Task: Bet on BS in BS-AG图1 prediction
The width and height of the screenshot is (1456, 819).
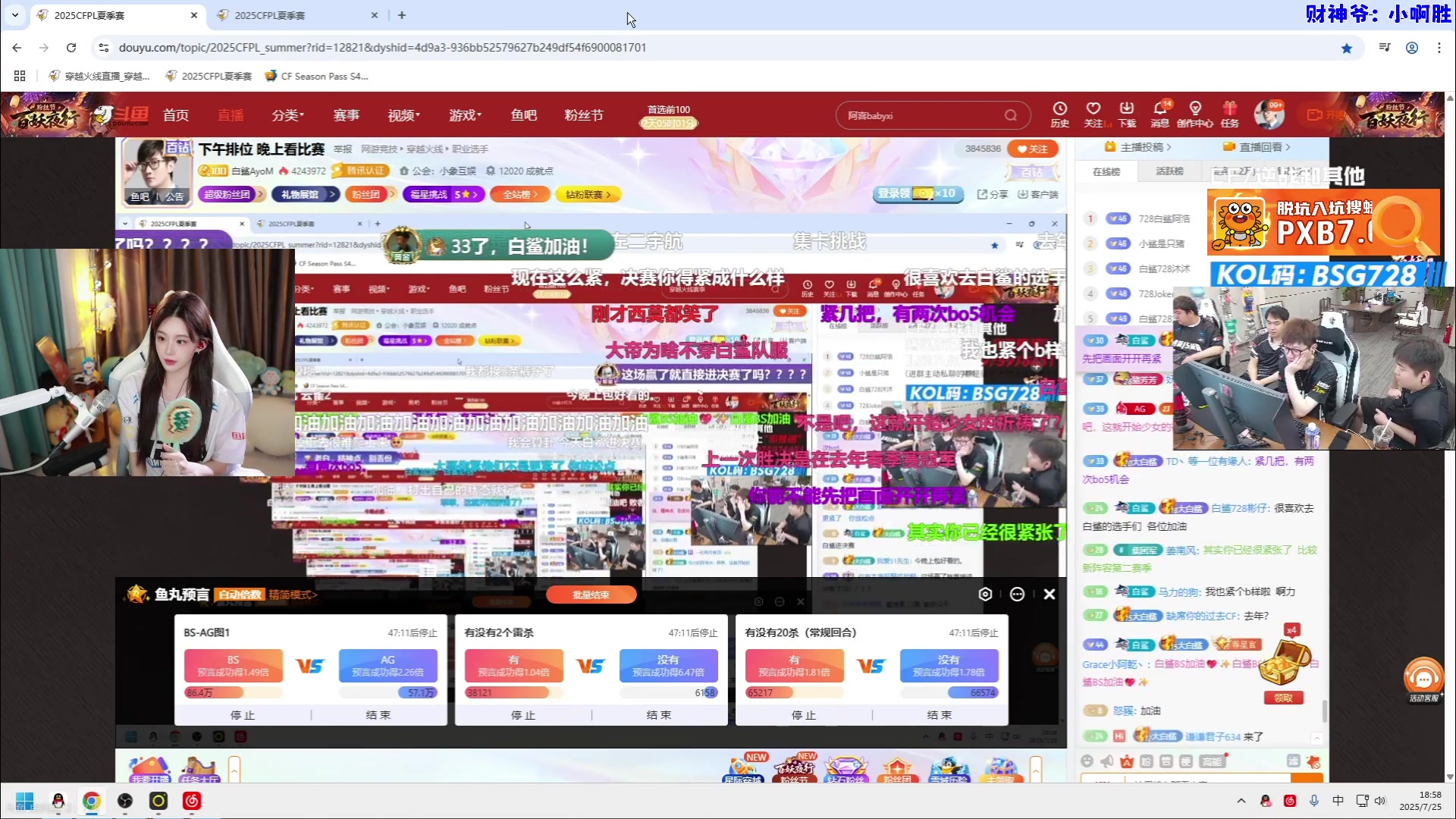Action: coord(234,666)
